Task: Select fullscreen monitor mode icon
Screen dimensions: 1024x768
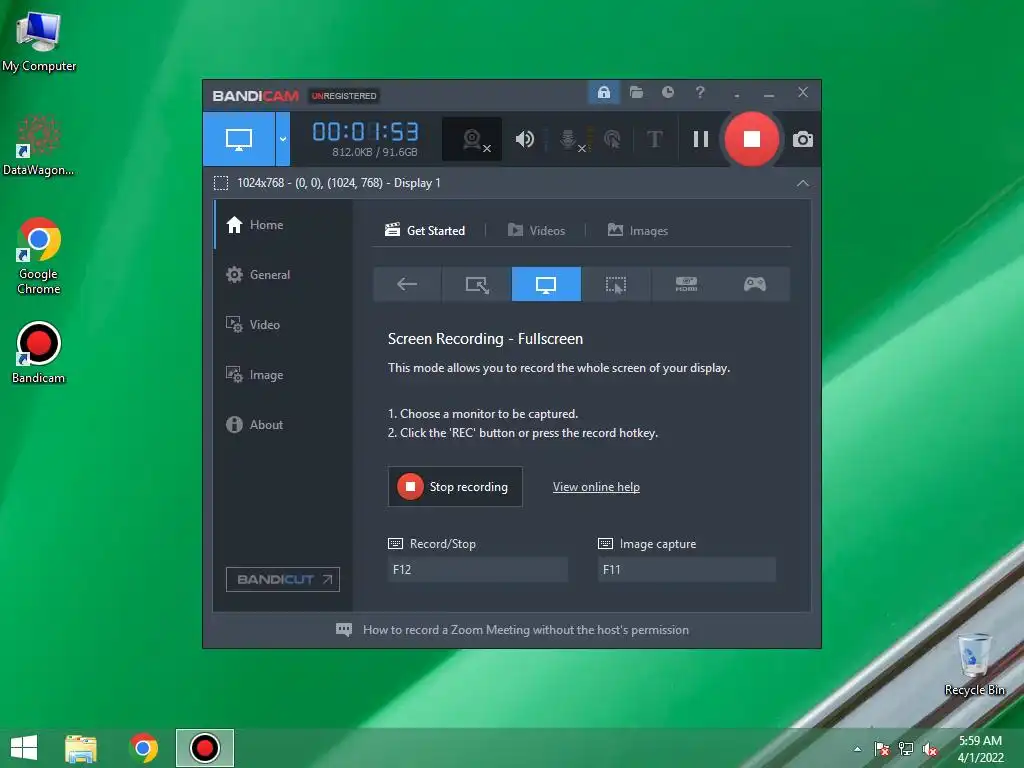Action: point(546,284)
